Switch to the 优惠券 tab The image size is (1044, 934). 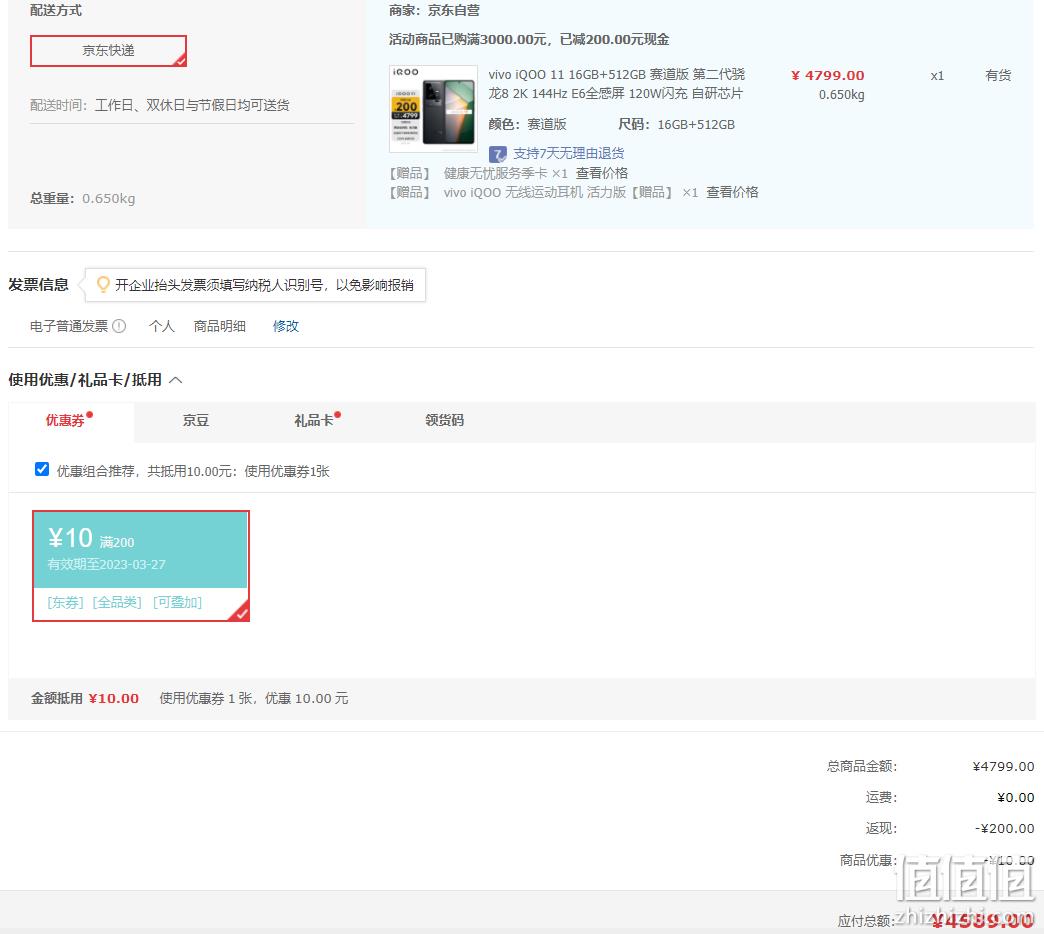[71, 421]
